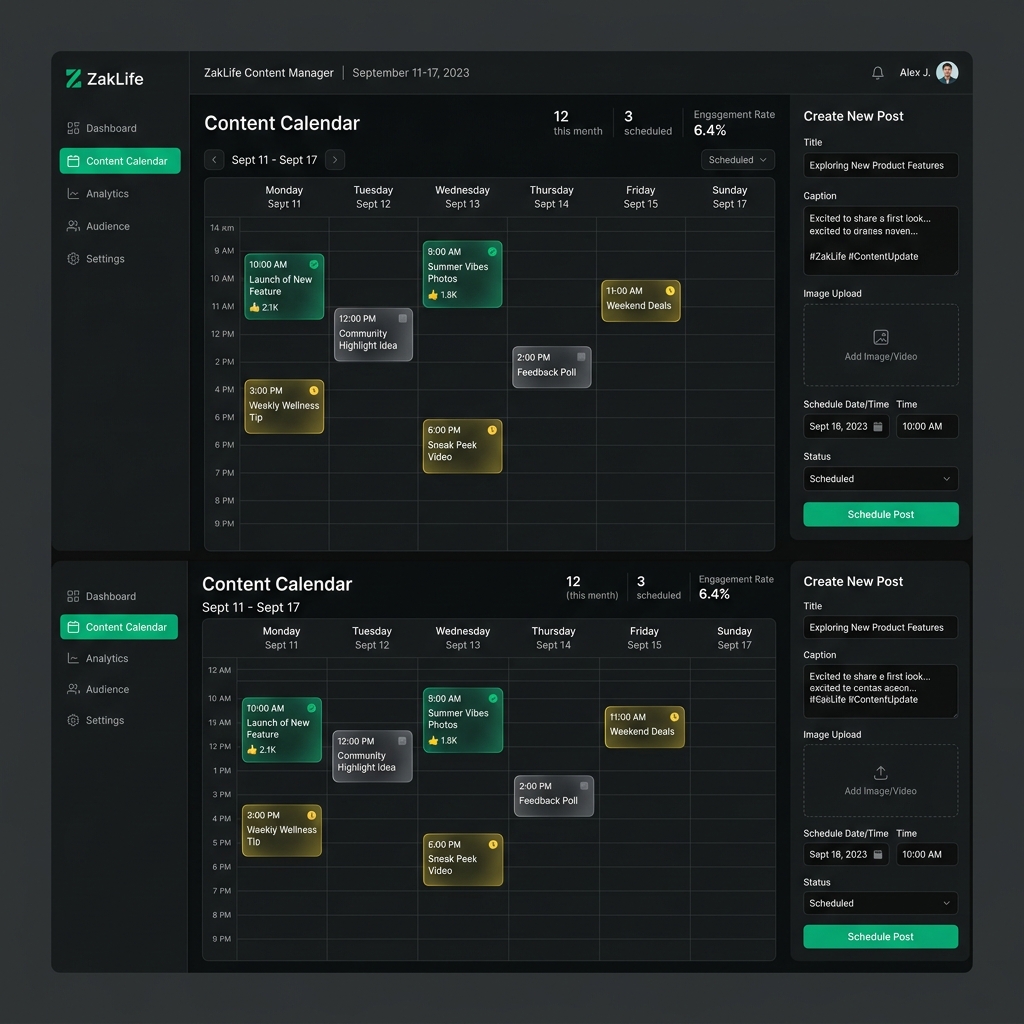Open Community Highlight Idea event in the upper calendar

373,334
